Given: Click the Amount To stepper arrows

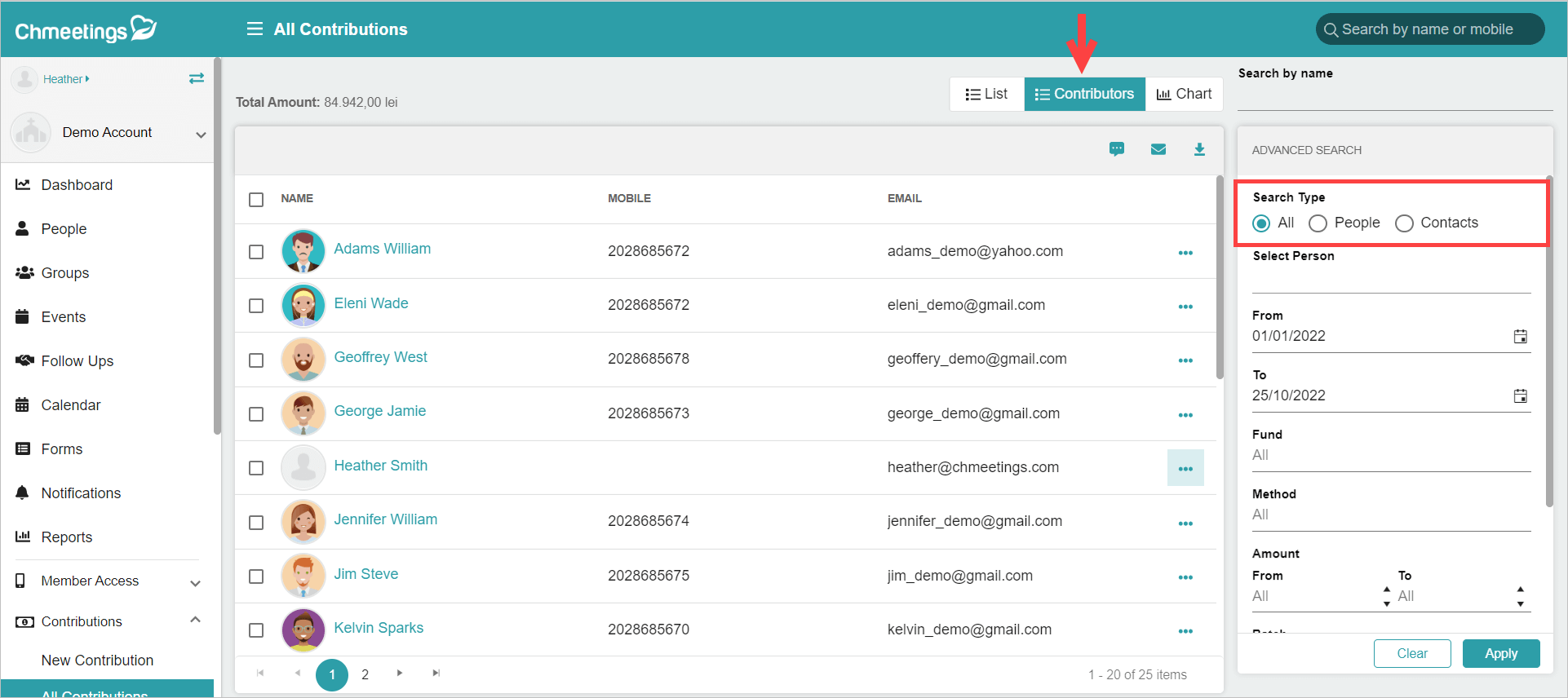Looking at the screenshot, I should pyautogui.click(x=1520, y=596).
